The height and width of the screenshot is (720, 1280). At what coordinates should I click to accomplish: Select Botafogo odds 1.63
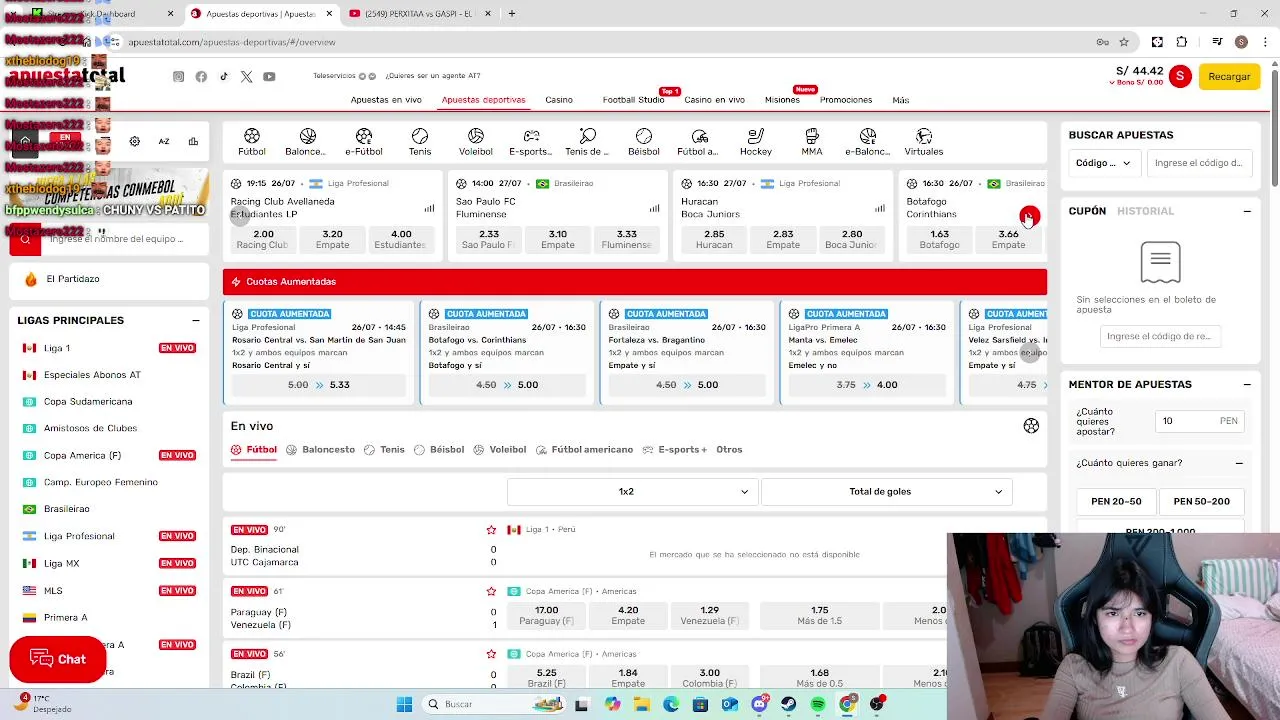tap(939, 239)
